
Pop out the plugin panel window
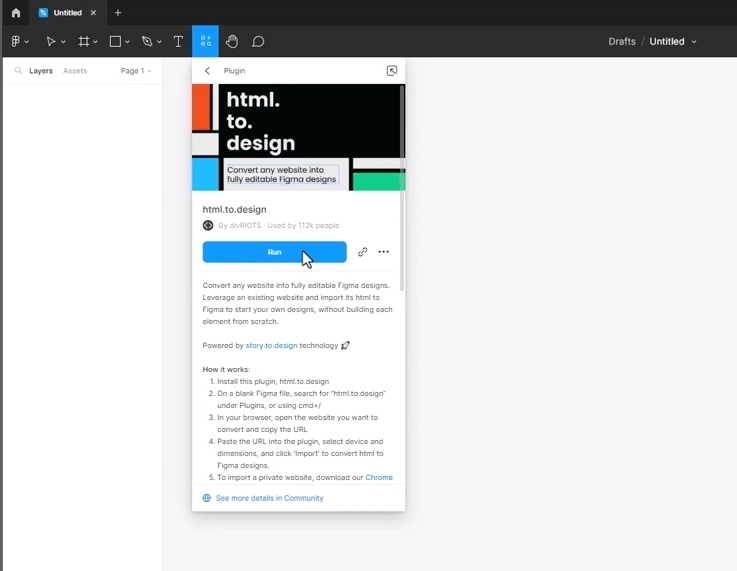pos(392,70)
